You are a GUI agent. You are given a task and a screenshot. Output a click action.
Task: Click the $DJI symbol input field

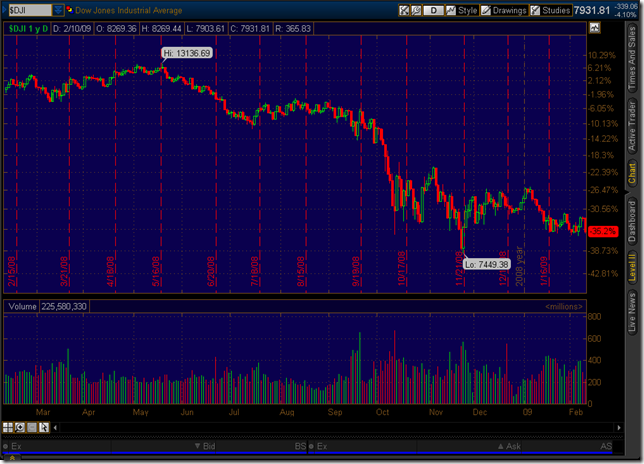pos(30,10)
